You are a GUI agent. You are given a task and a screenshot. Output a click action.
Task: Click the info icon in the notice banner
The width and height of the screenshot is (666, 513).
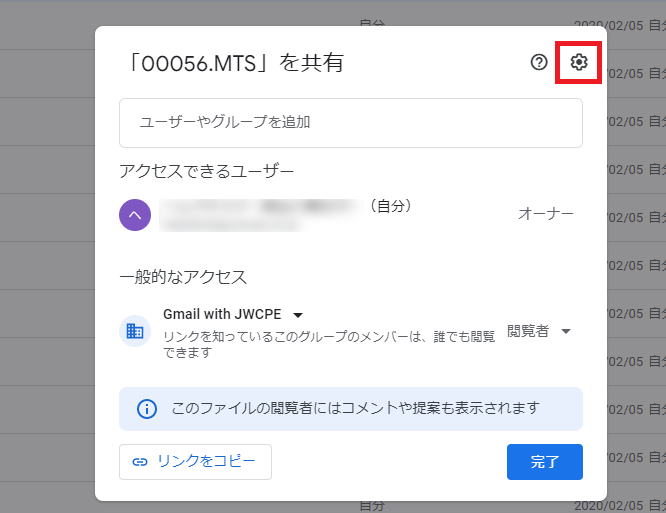point(147,409)
